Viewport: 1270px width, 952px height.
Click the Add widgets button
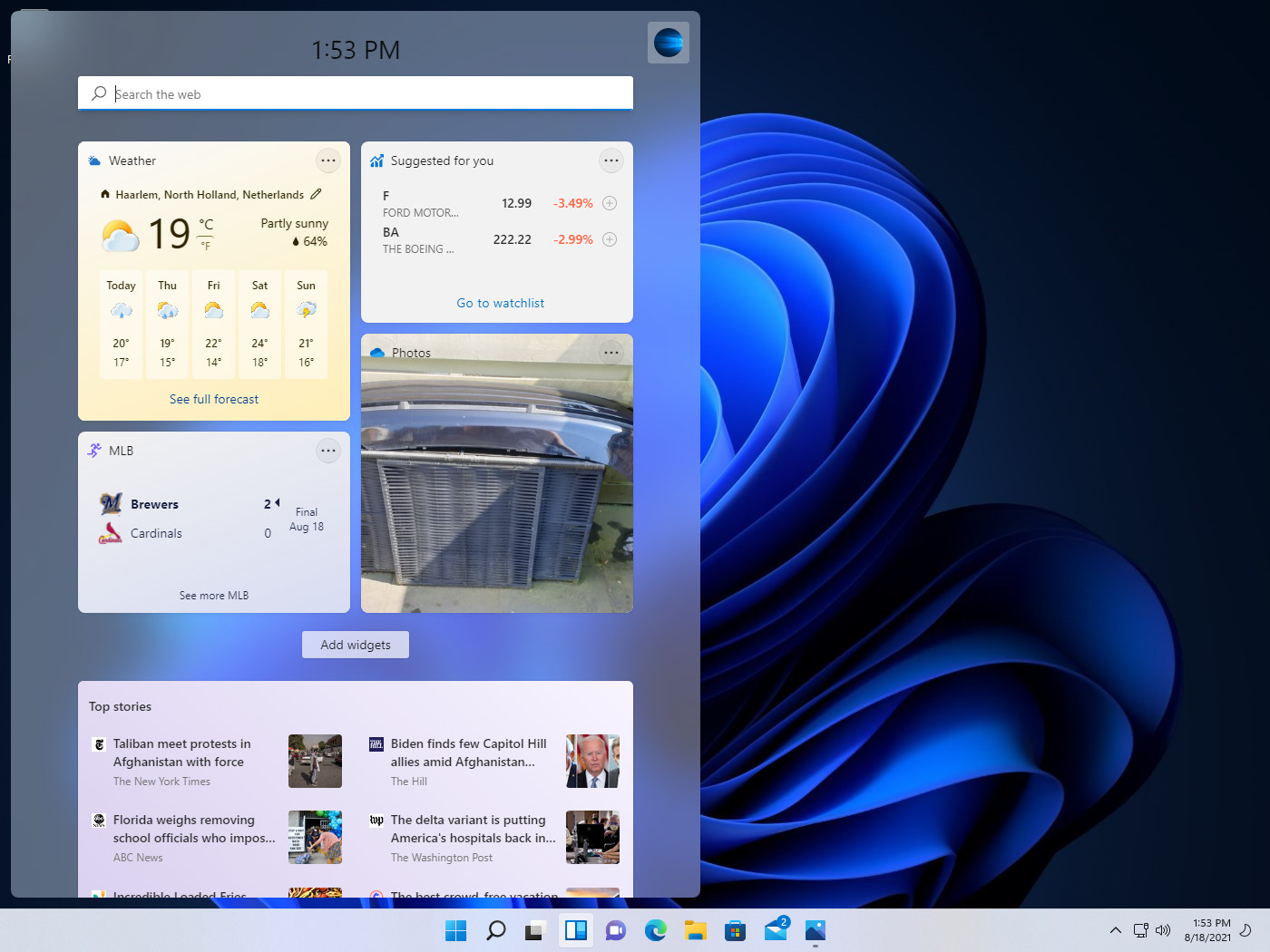coord(355,645)
